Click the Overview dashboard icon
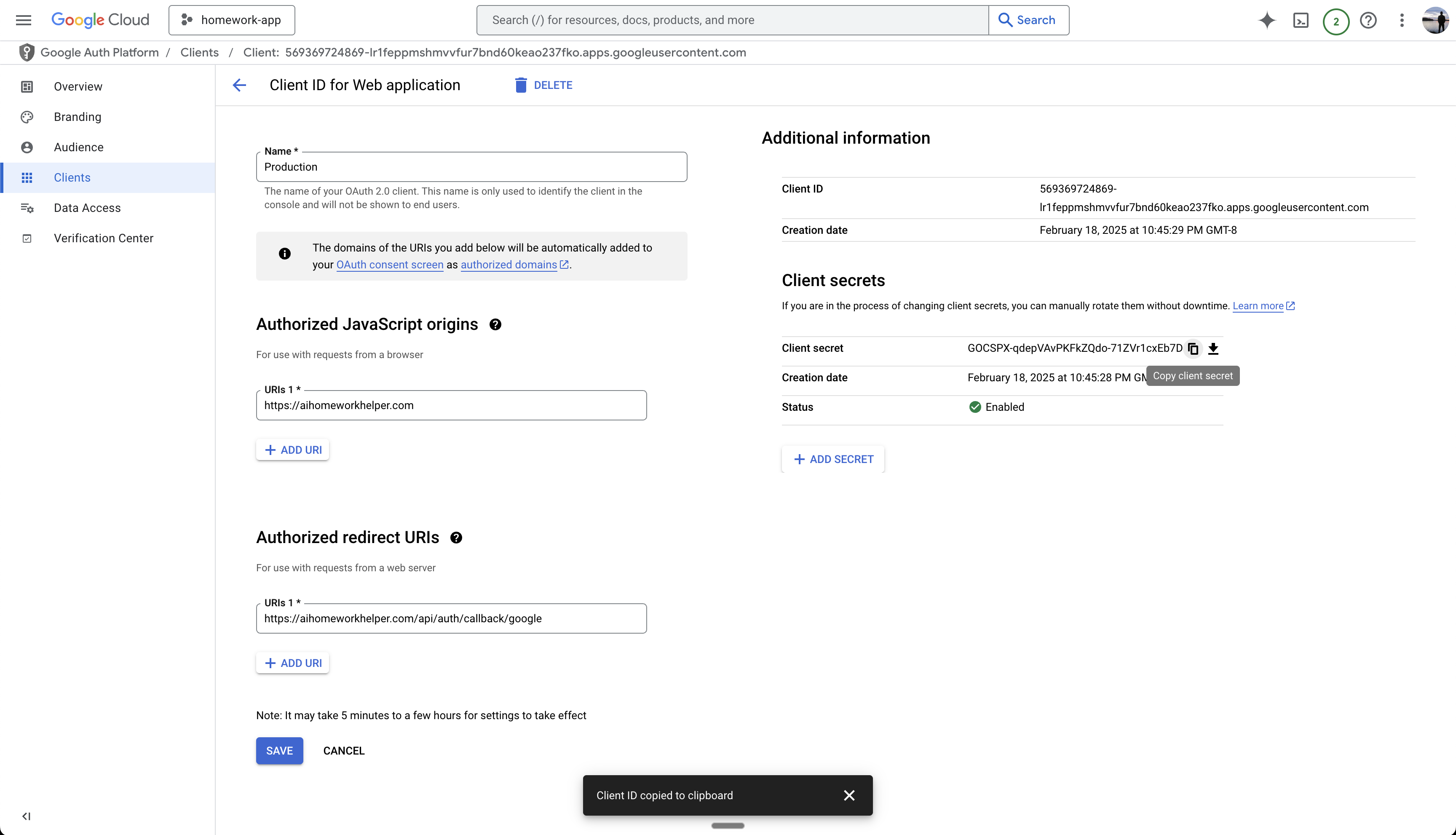Image resolution: width=1456 pixels, height=835 pixels. pos(27,87)
